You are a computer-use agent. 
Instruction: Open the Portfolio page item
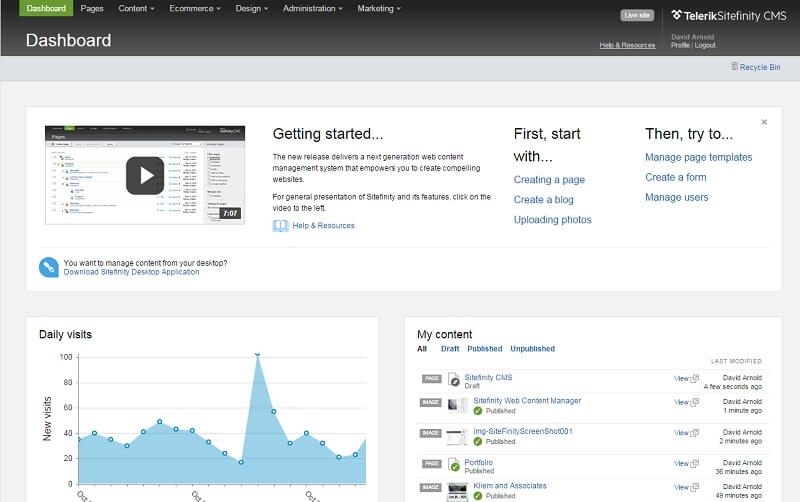[479, 463]
